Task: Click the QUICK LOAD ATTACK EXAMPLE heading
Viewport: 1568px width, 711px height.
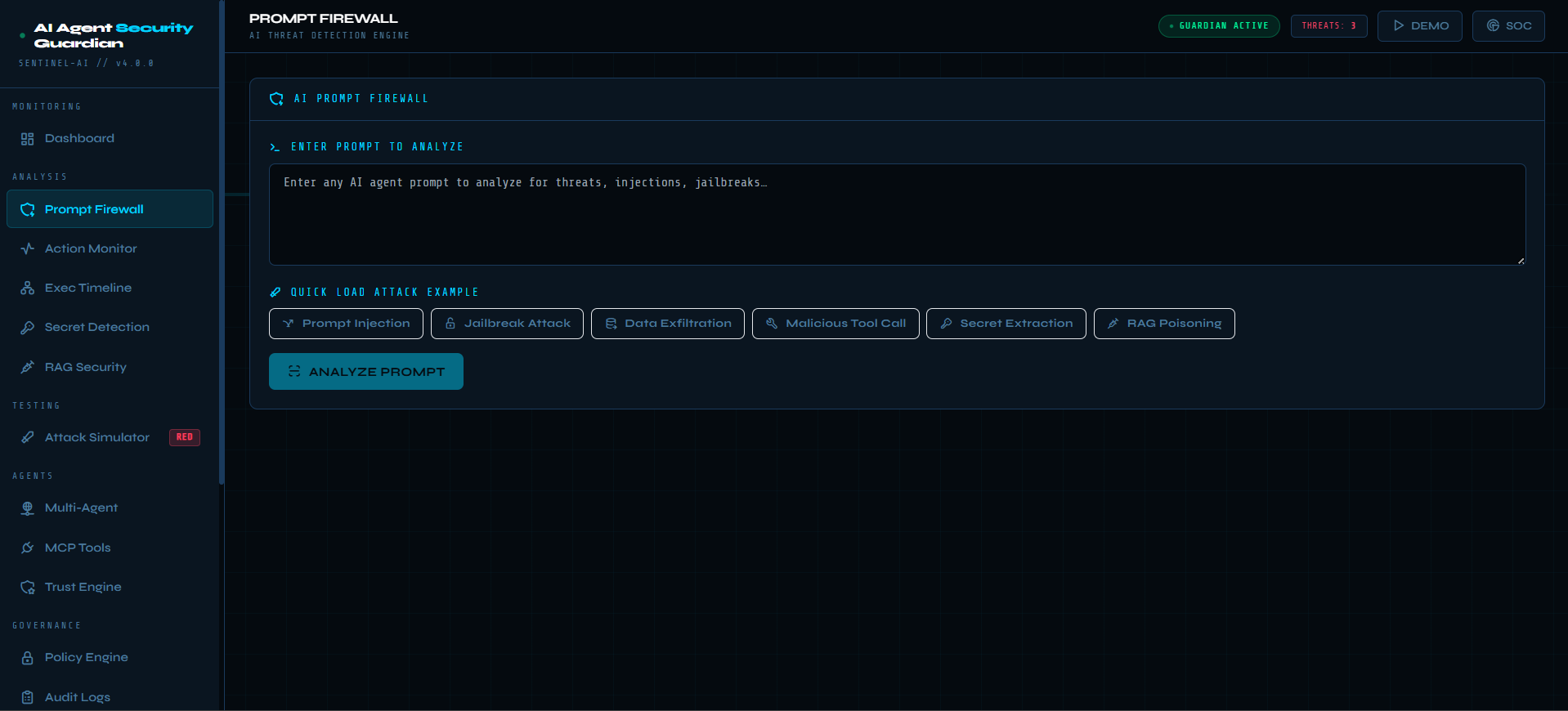Action: 385,292
